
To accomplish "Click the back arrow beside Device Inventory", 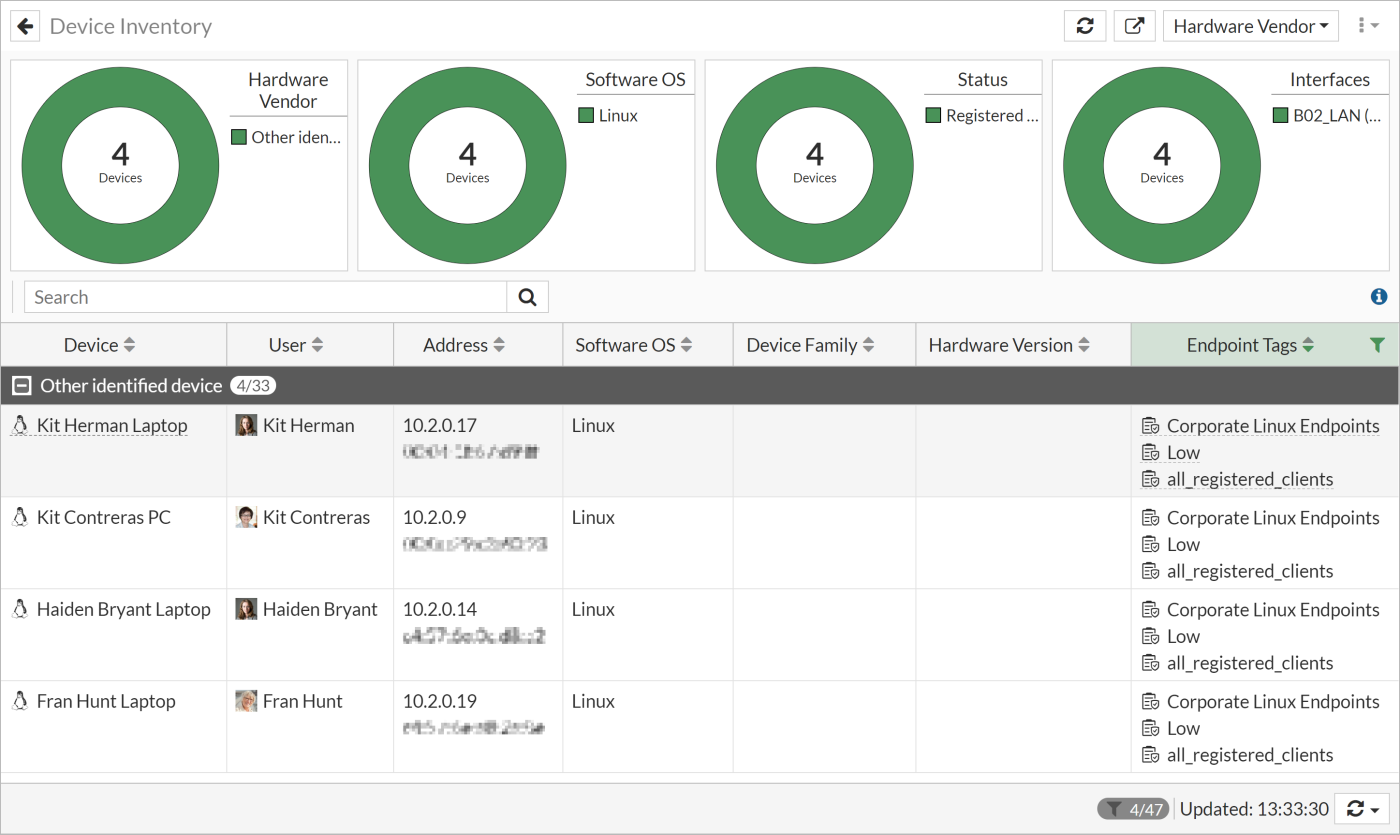I will (25, 26).
